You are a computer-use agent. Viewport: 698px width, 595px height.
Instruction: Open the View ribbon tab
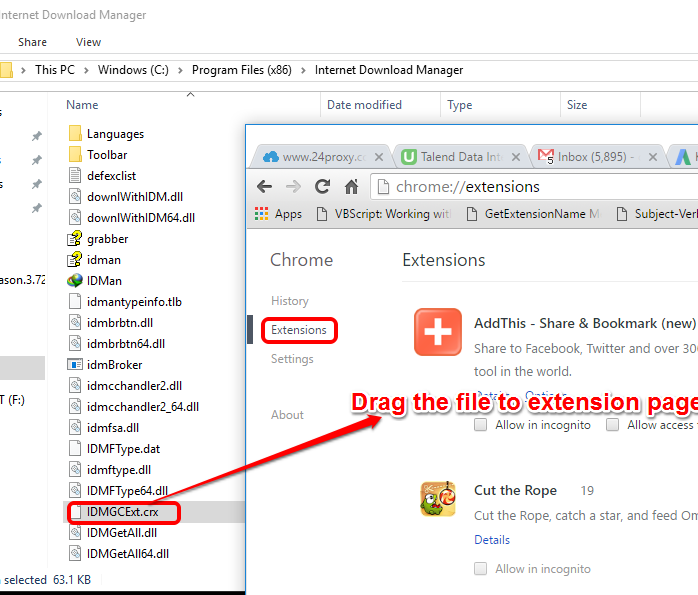[x=88, y=42]
